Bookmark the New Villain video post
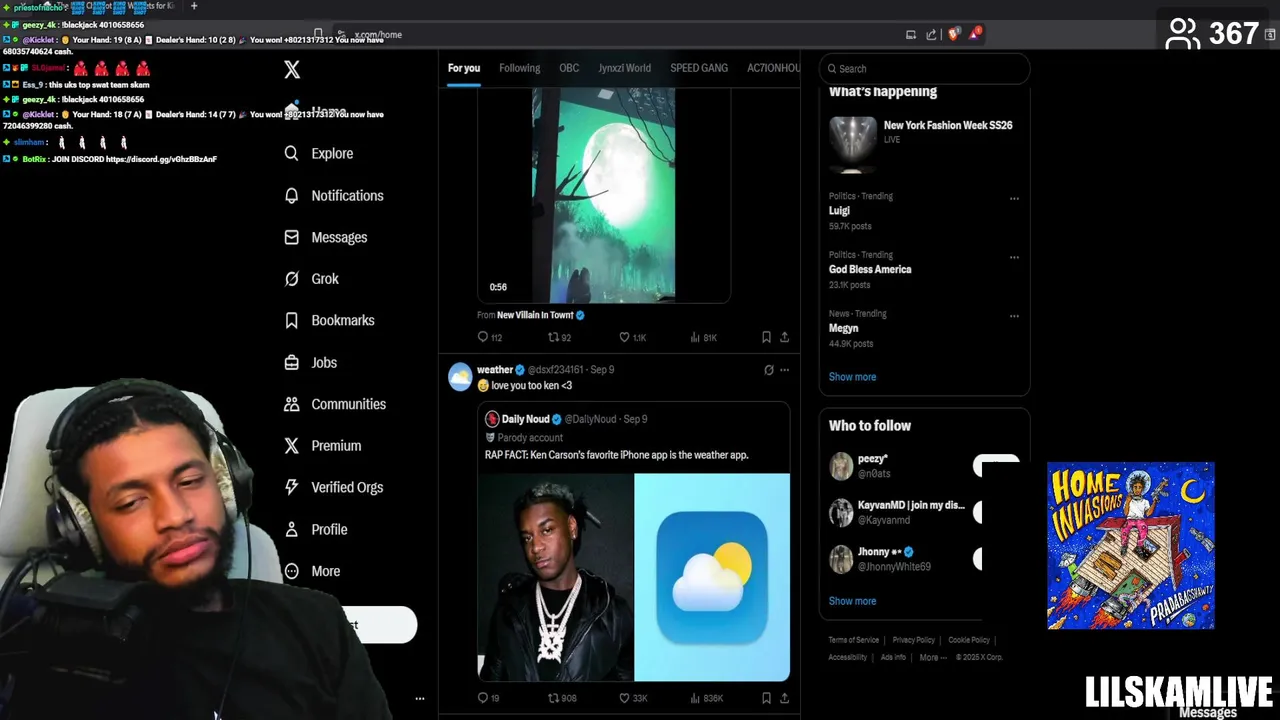This screenshot has width=1280, height=720. pyautogui.click(x=766, y=338)
